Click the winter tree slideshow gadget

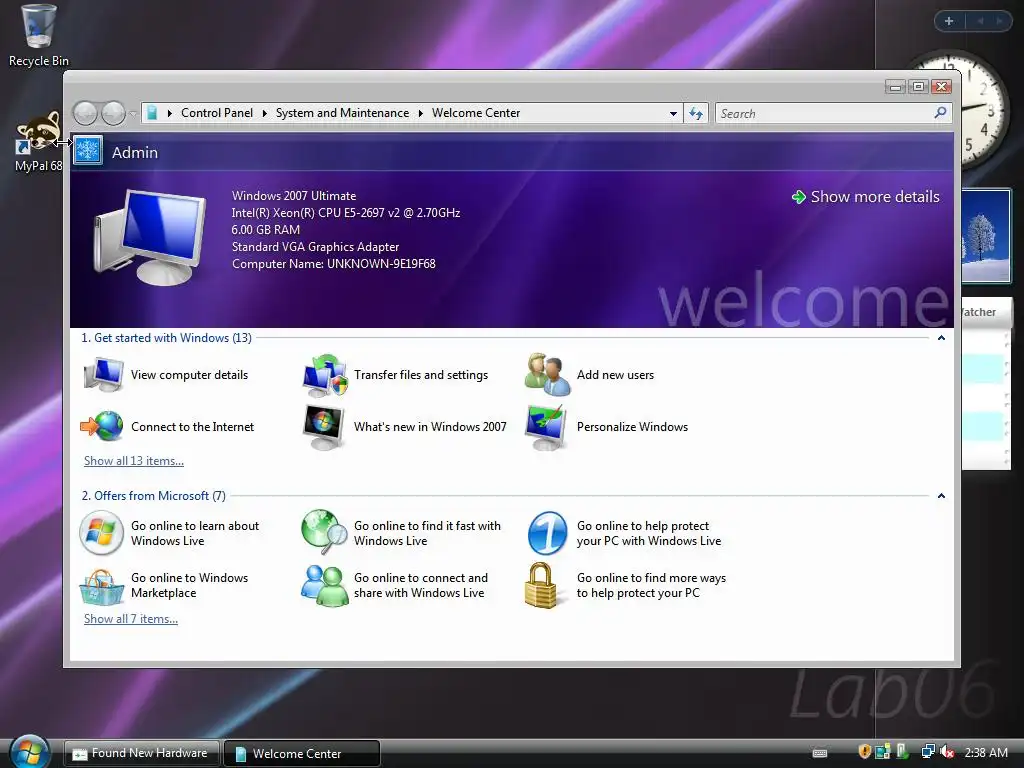point(985,236)
